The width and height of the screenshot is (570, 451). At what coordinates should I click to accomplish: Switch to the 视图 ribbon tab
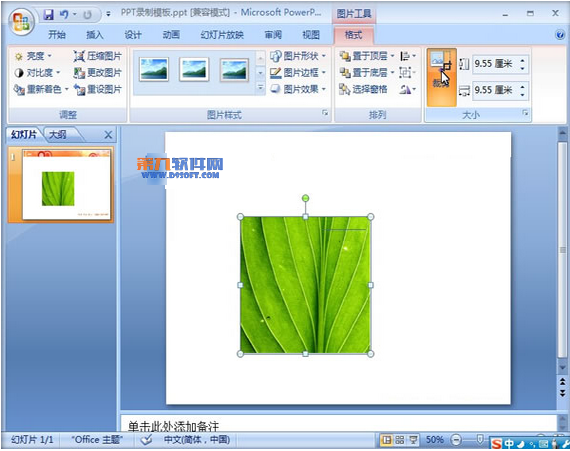click(x=311, y=35)
